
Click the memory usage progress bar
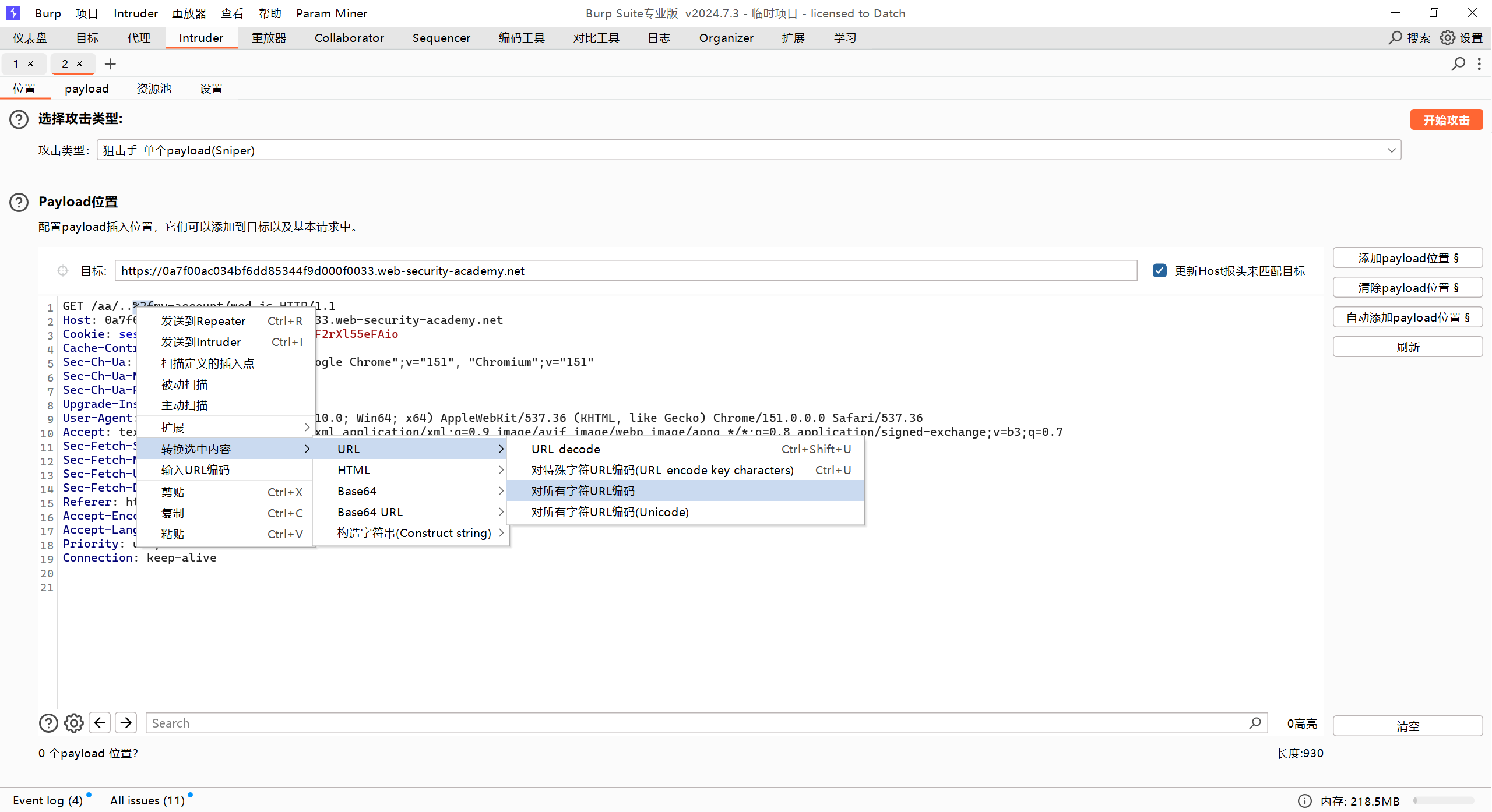1444,801
